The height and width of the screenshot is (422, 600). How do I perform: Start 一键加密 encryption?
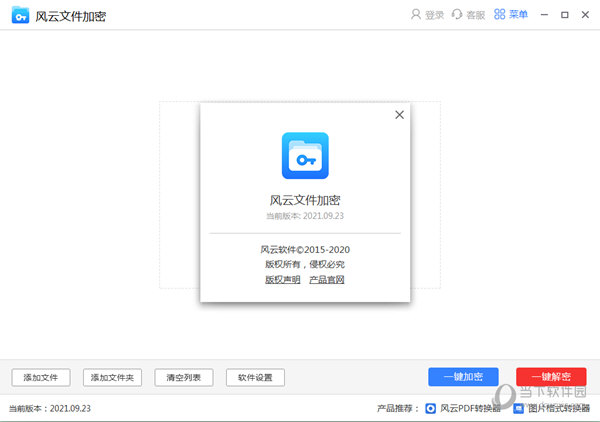click(463, 377)
